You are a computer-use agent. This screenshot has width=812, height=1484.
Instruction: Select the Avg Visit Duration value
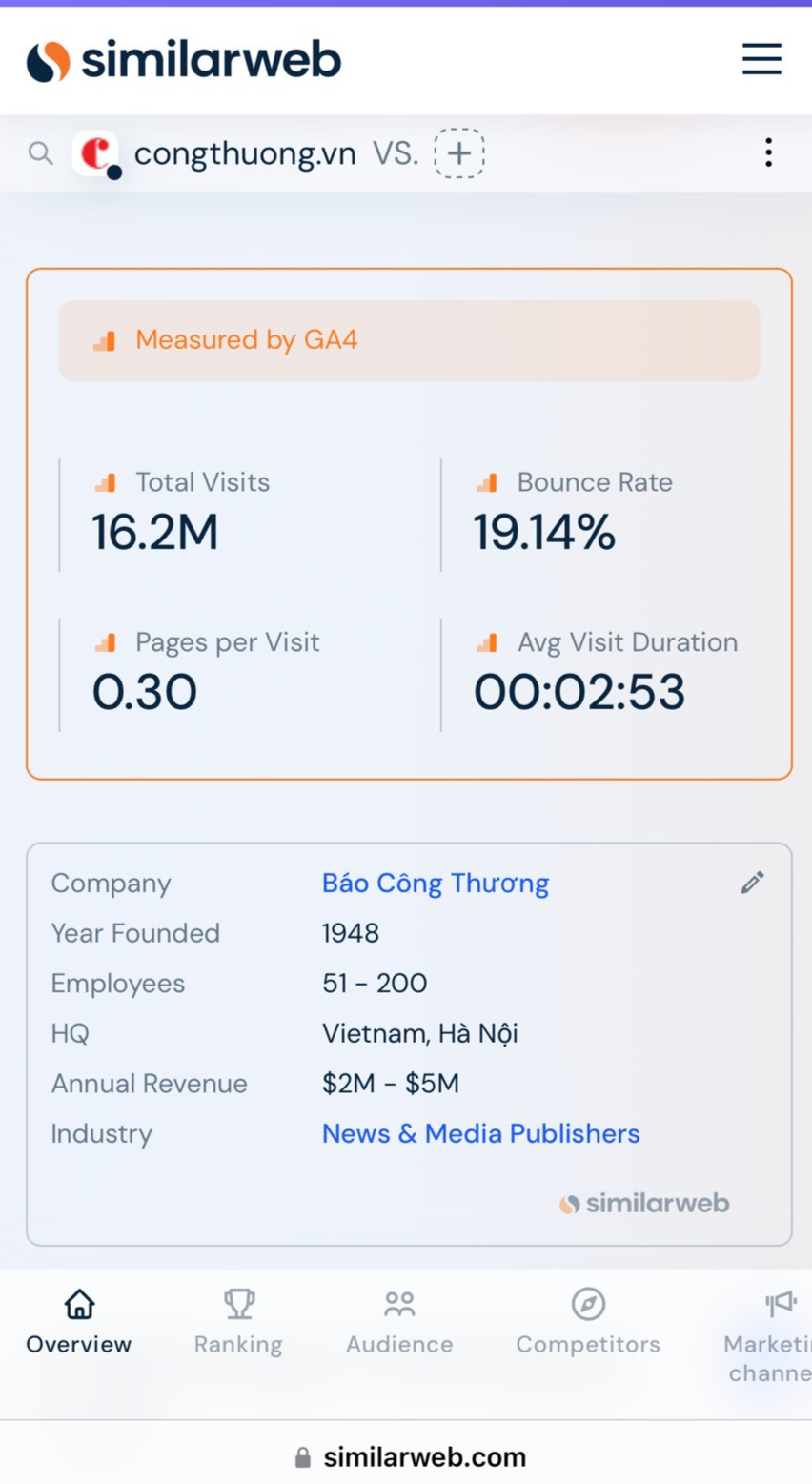[579, 692]
